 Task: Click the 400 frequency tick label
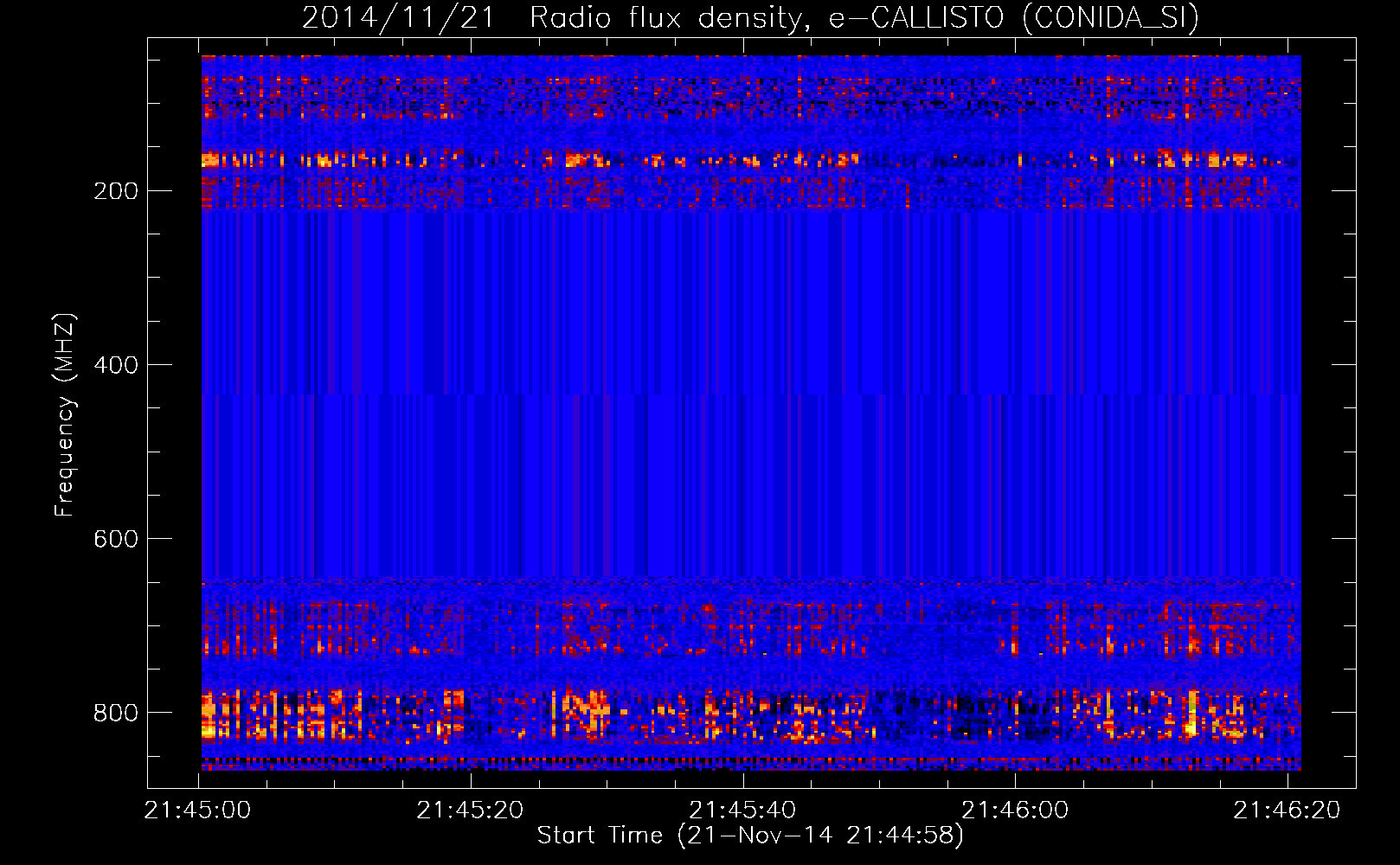pyautogui.click(x=116, y=365)
